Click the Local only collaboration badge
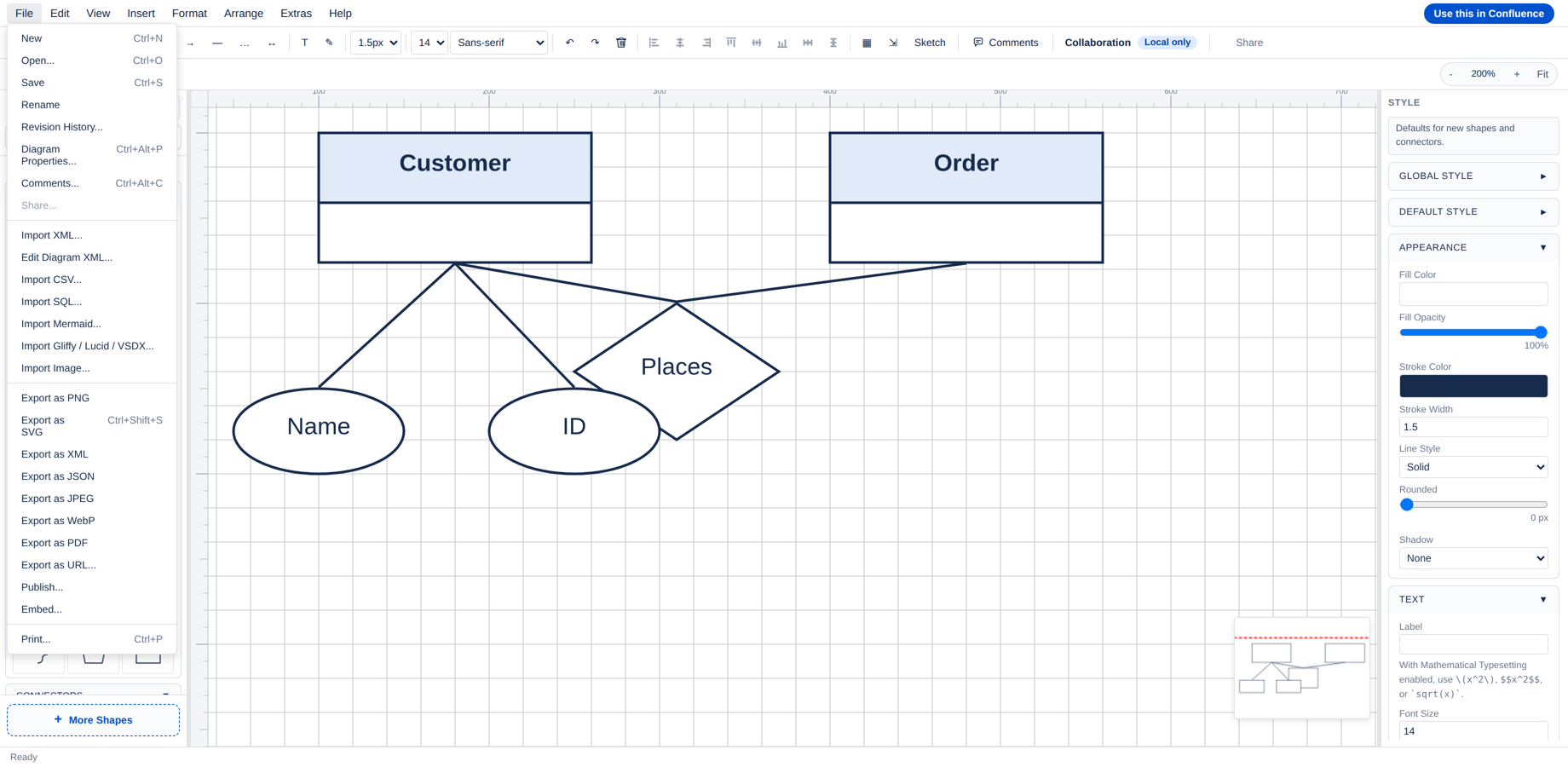 pos(1167,43)
